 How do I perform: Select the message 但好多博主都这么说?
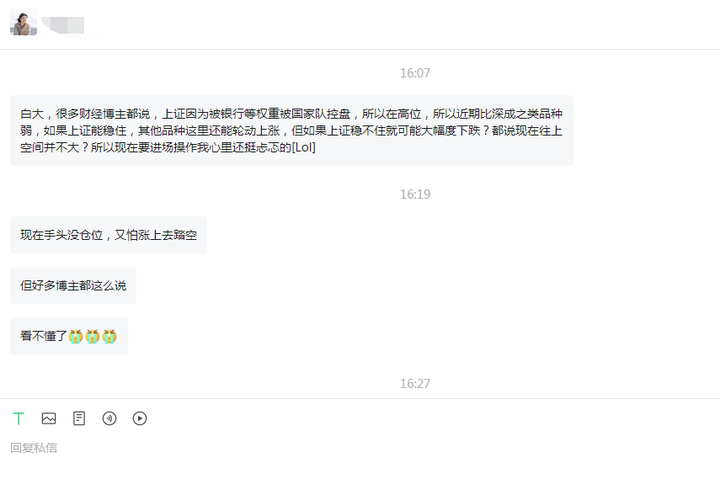coord(73,285)
